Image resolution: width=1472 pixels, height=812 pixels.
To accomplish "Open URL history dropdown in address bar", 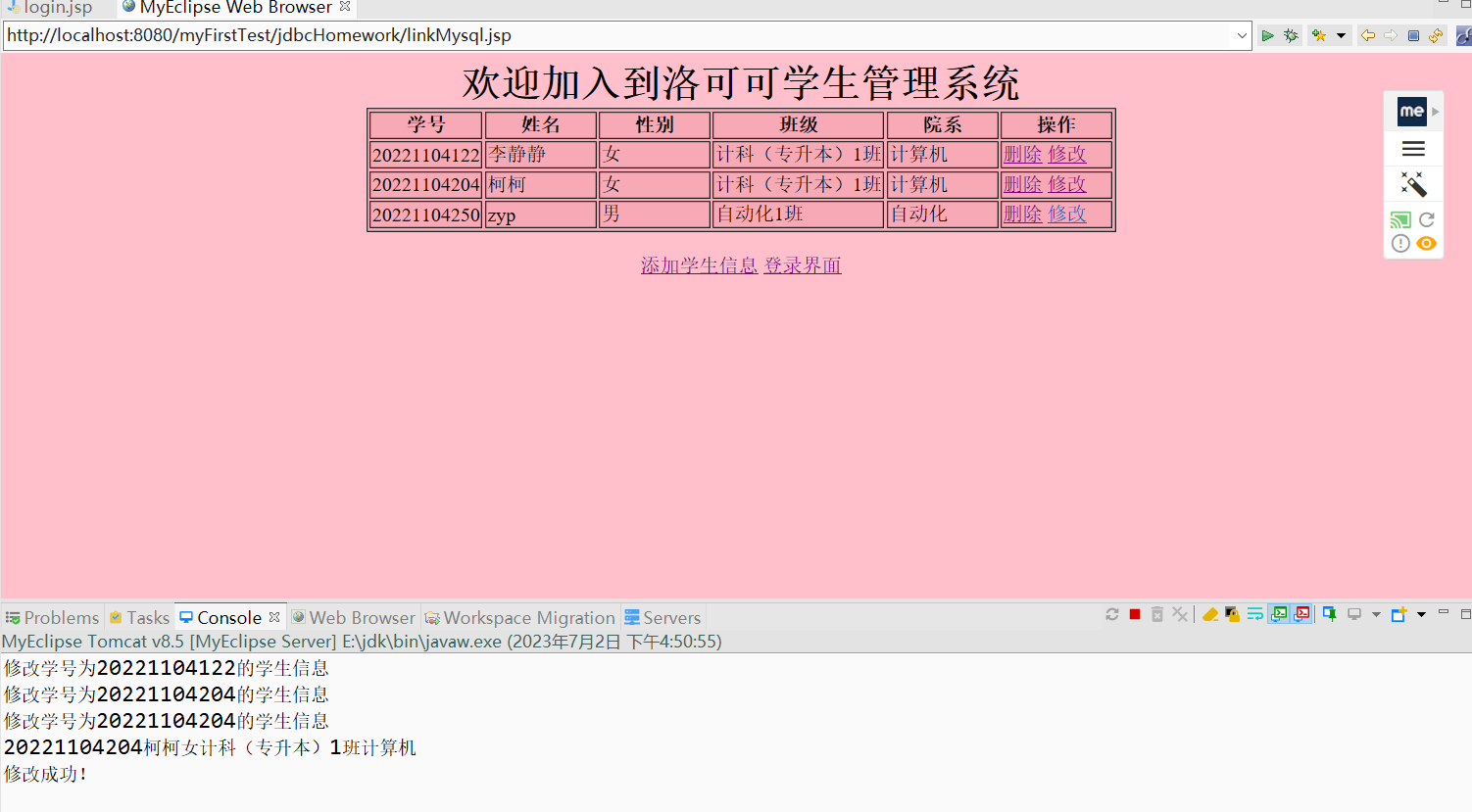I will tap(1242, 36).
